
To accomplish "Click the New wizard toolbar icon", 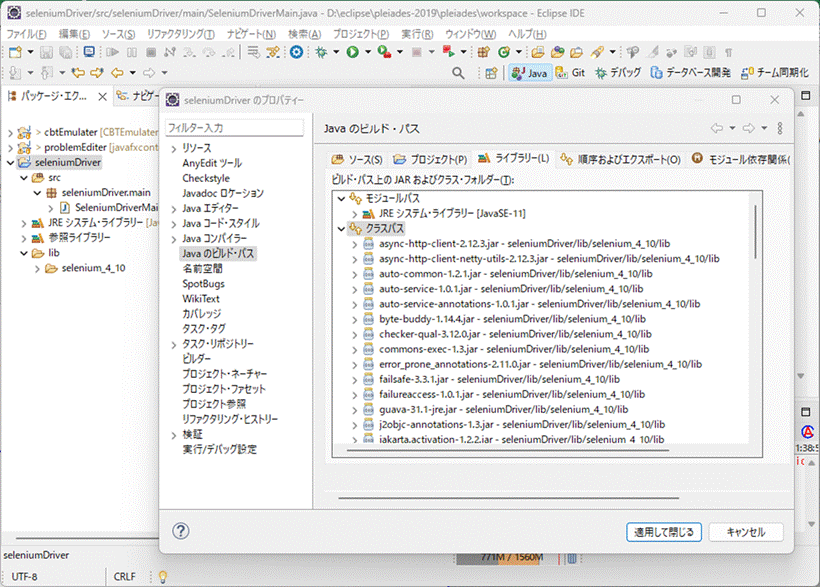I will [16, 52].
